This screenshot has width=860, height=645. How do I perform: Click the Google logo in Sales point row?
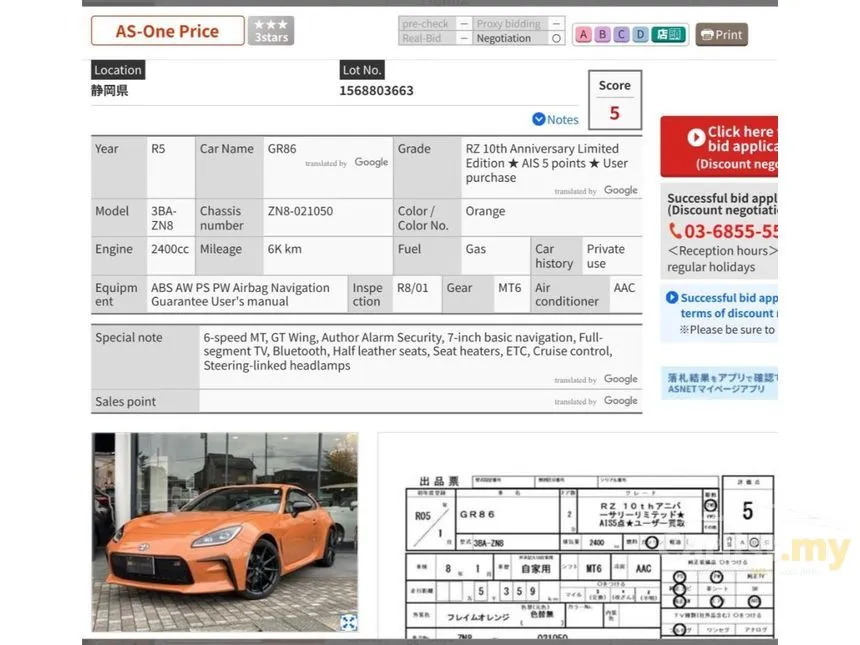pos(621,401)
